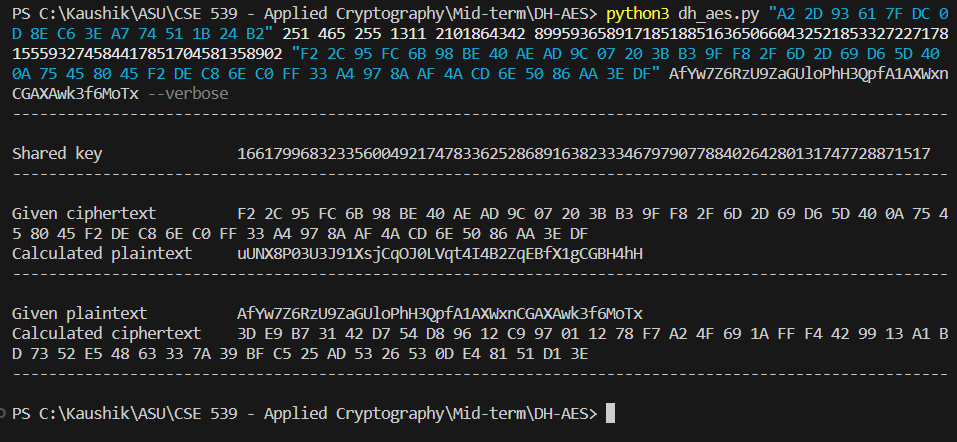The height and width of the screenshot is (442, 957).
Task: Click the Shared key label
Action: (57, 154)
